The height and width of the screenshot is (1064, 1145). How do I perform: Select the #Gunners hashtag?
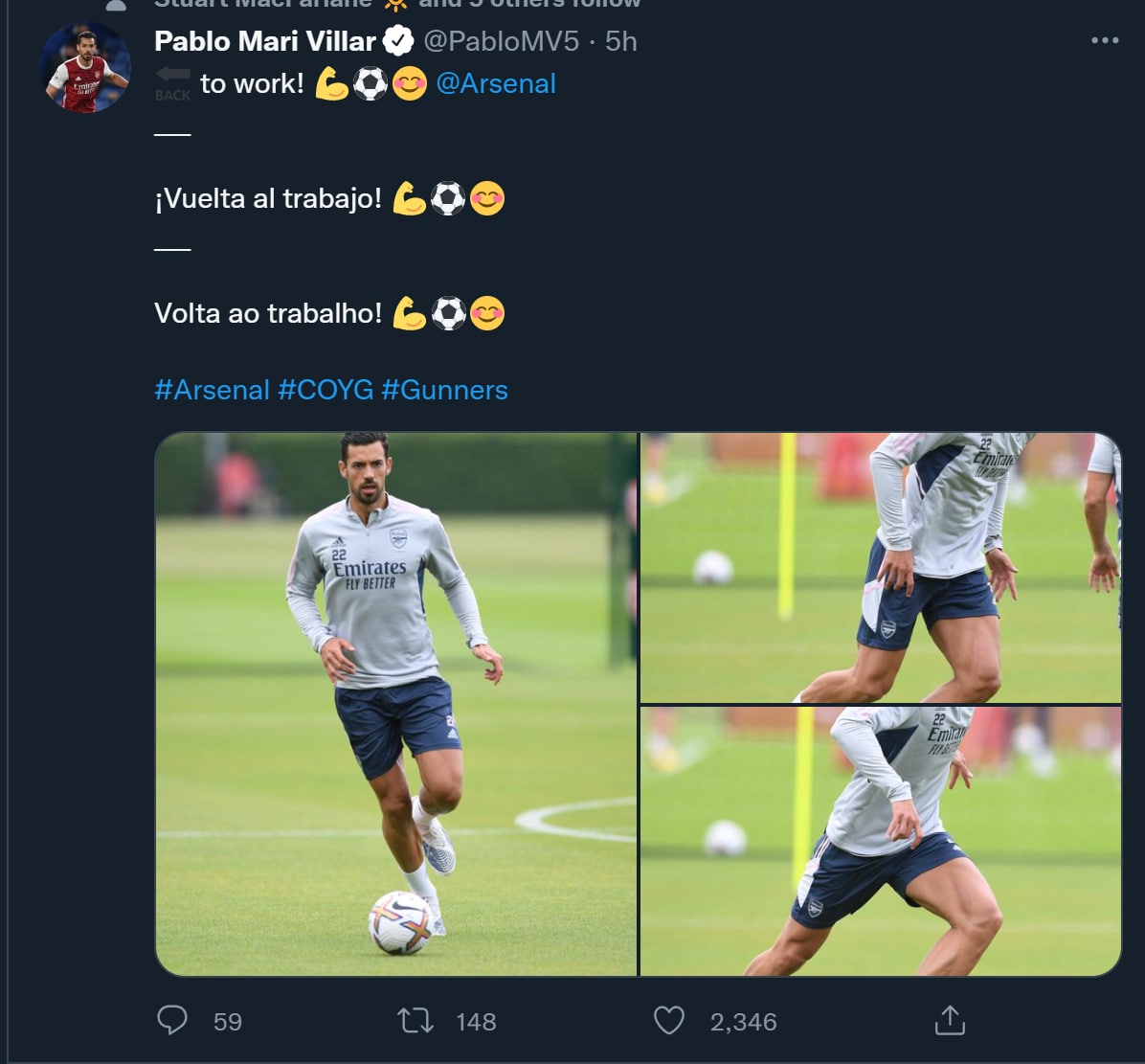coord(444,390)
